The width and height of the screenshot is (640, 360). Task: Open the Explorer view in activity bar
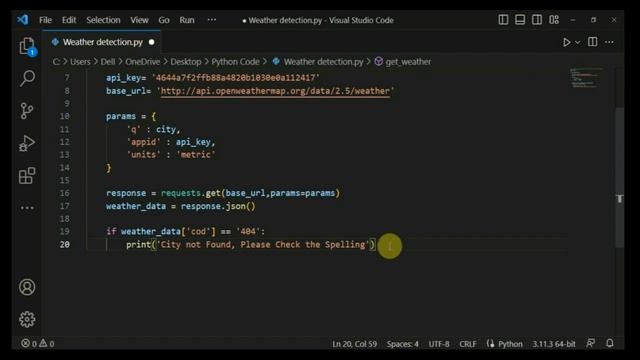pos(27,47)
